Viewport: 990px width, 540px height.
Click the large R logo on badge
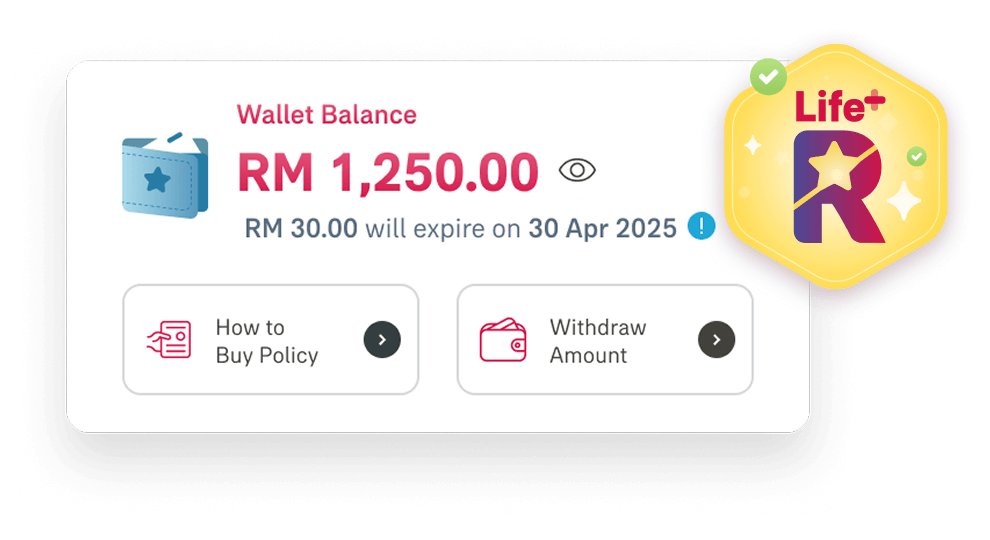click(837, 190)
